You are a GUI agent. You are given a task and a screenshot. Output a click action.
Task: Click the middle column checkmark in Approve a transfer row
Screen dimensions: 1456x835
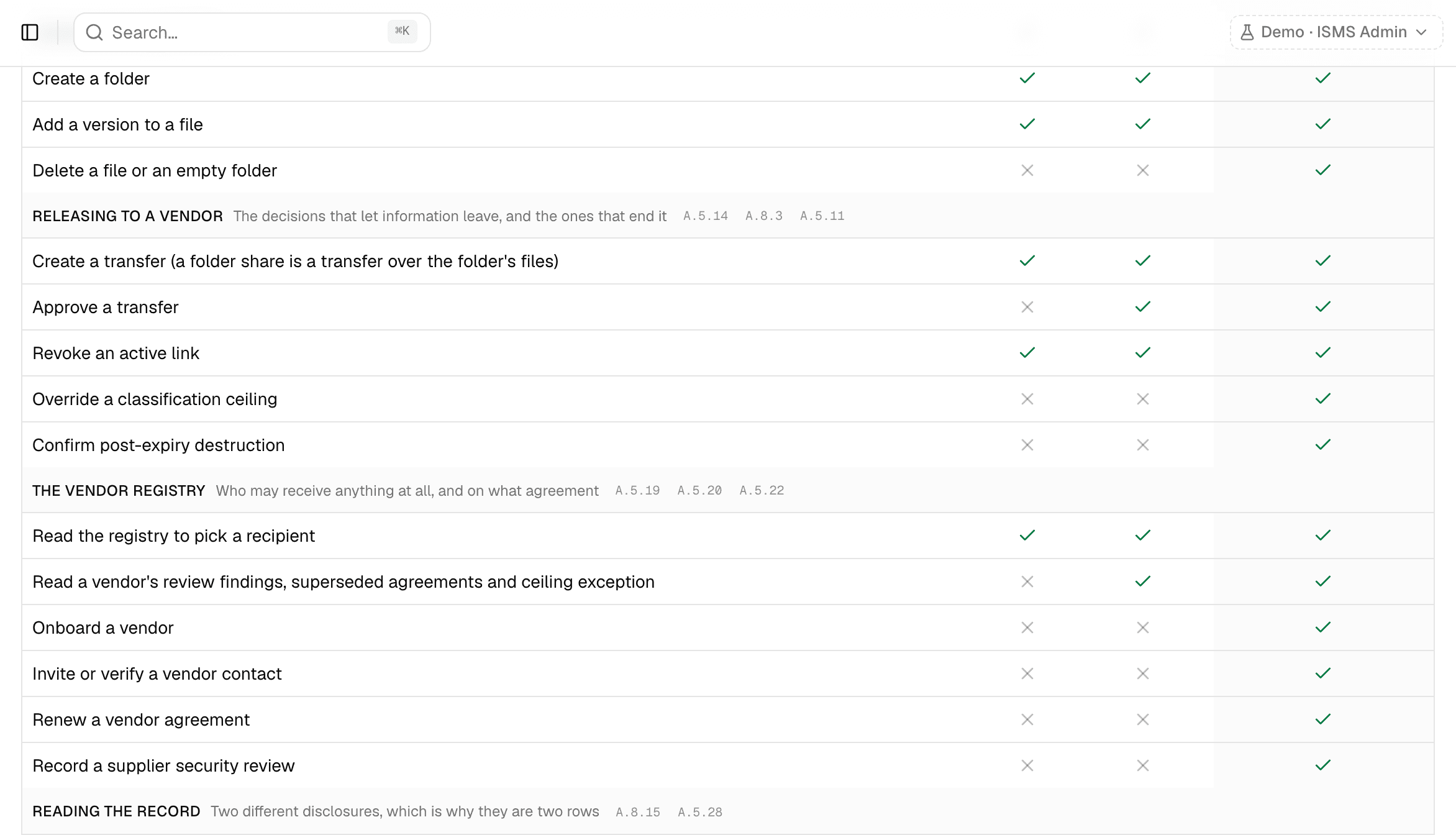[x=1143, y=307]
